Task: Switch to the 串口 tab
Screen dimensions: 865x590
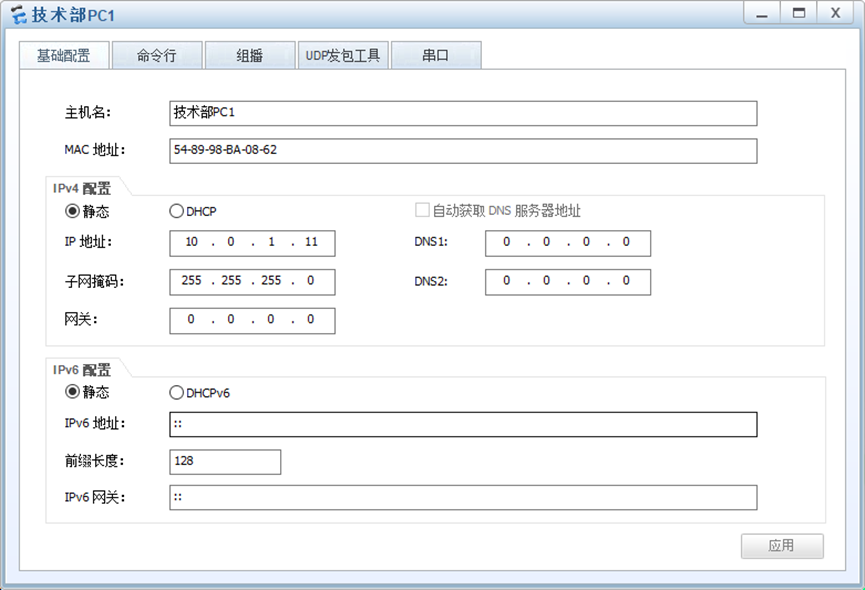Action: [435, 56]
